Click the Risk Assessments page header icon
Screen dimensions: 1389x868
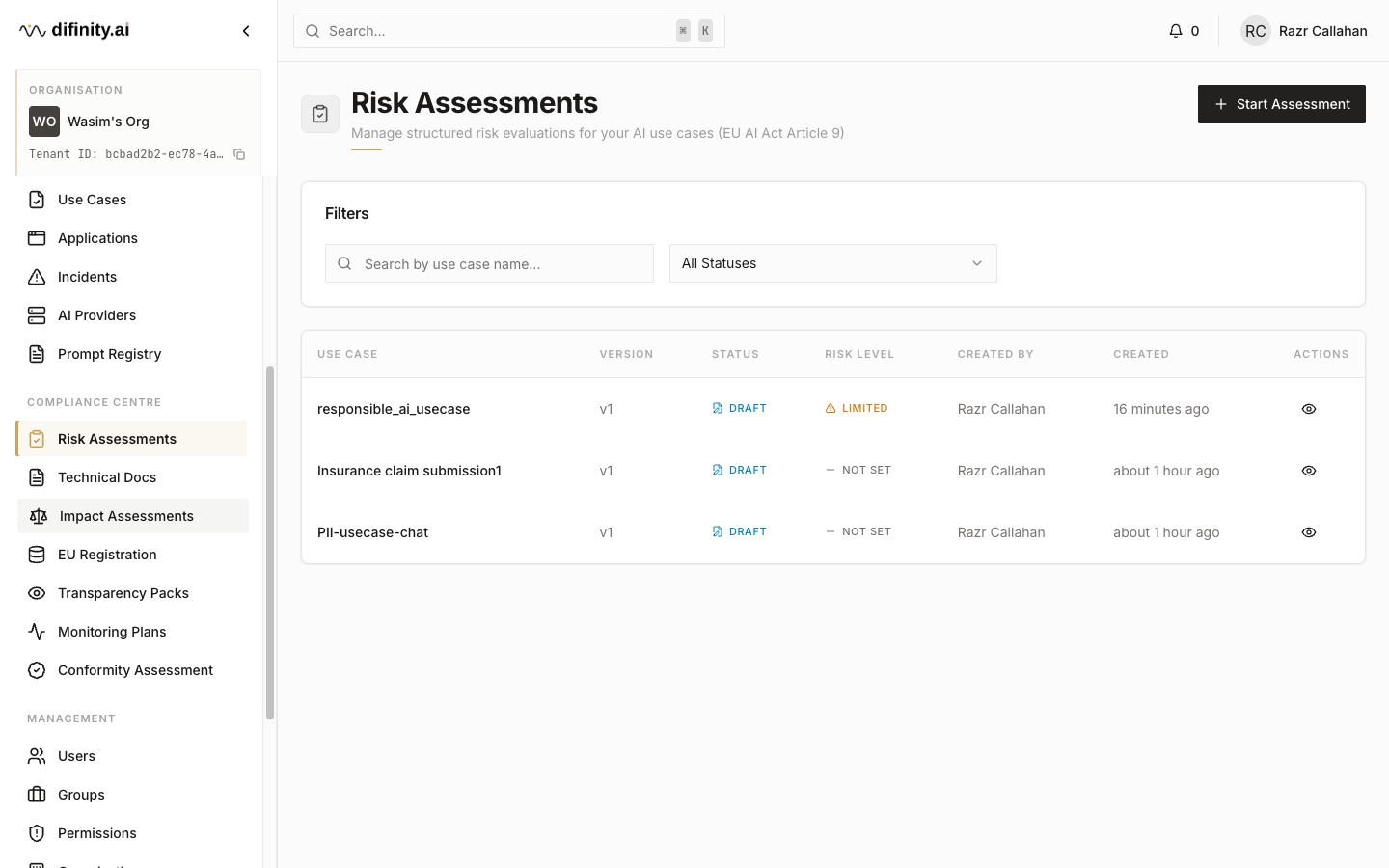click(320, 114)
